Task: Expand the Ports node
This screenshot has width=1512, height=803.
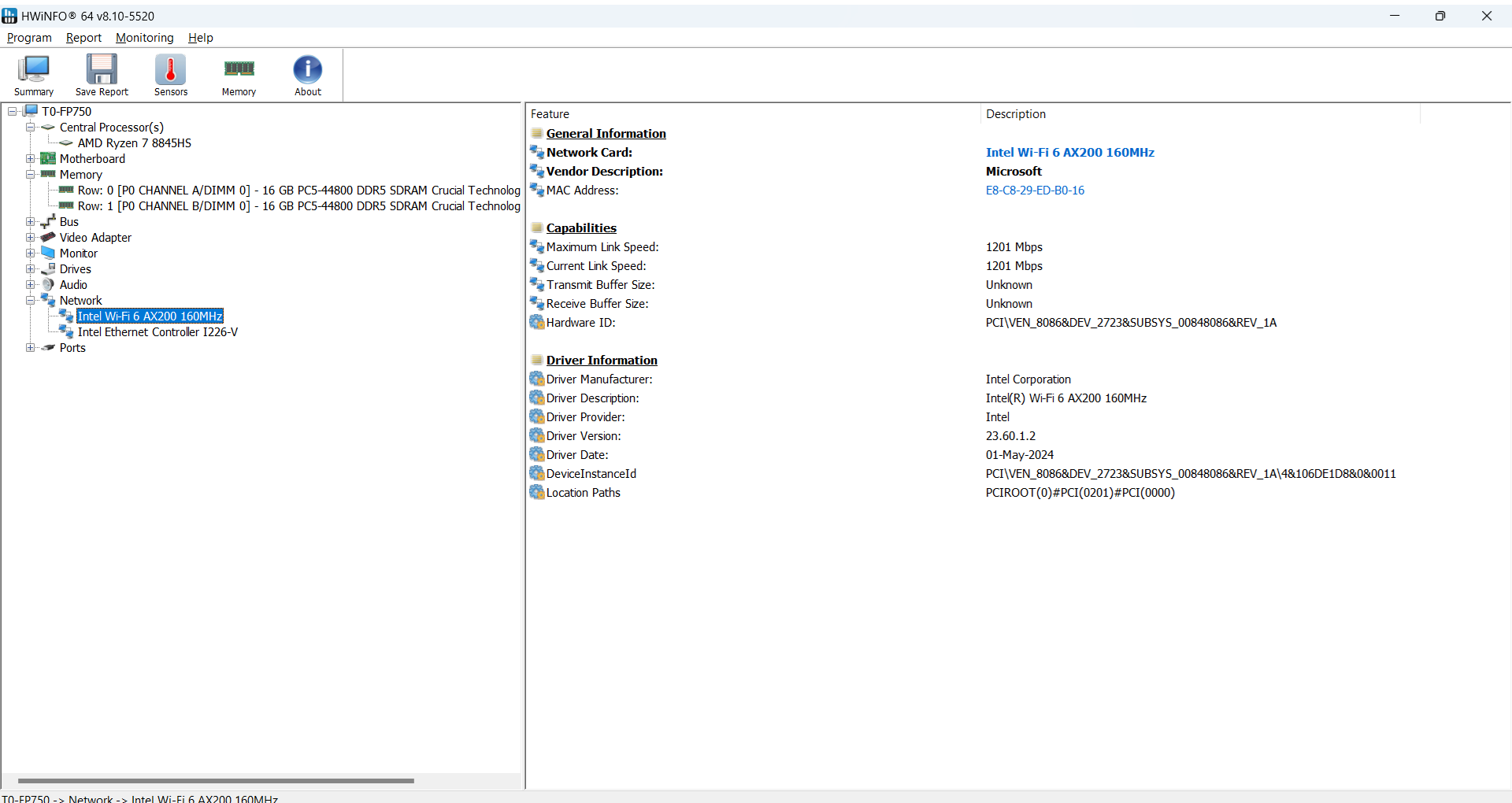Action: click(x=30, y=347)
